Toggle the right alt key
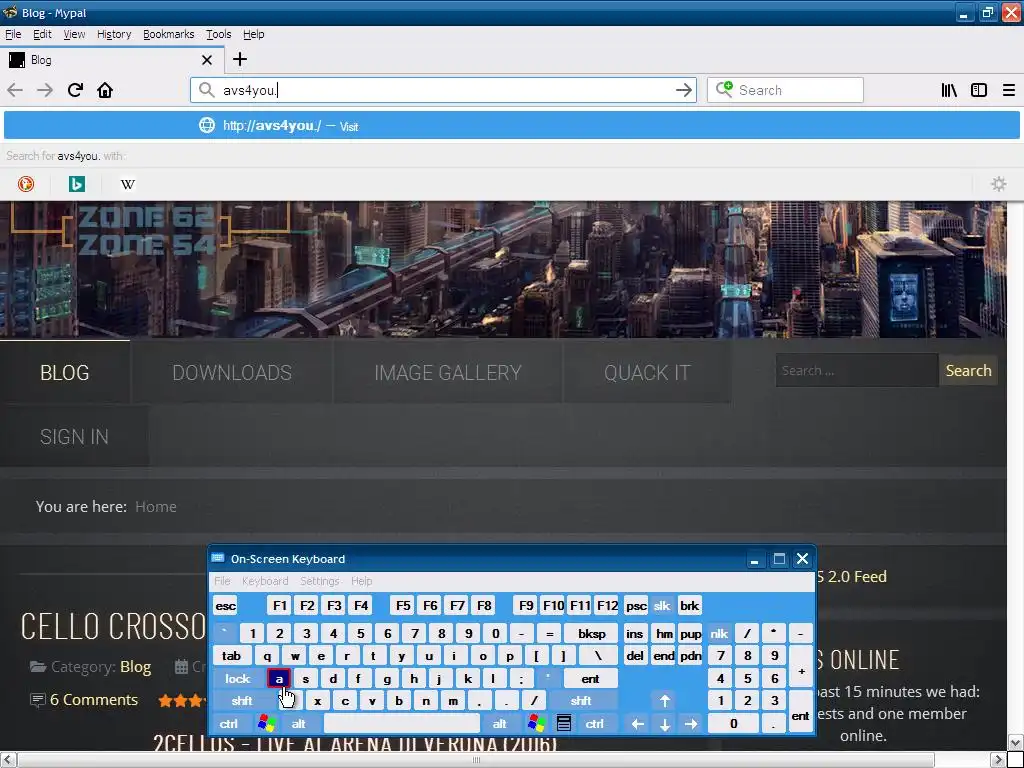 [x=500, y=724]
